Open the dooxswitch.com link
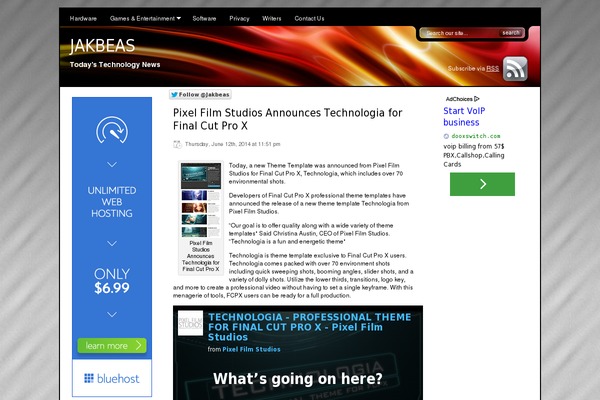Screen dimensions: 600x400 (476, 136)
